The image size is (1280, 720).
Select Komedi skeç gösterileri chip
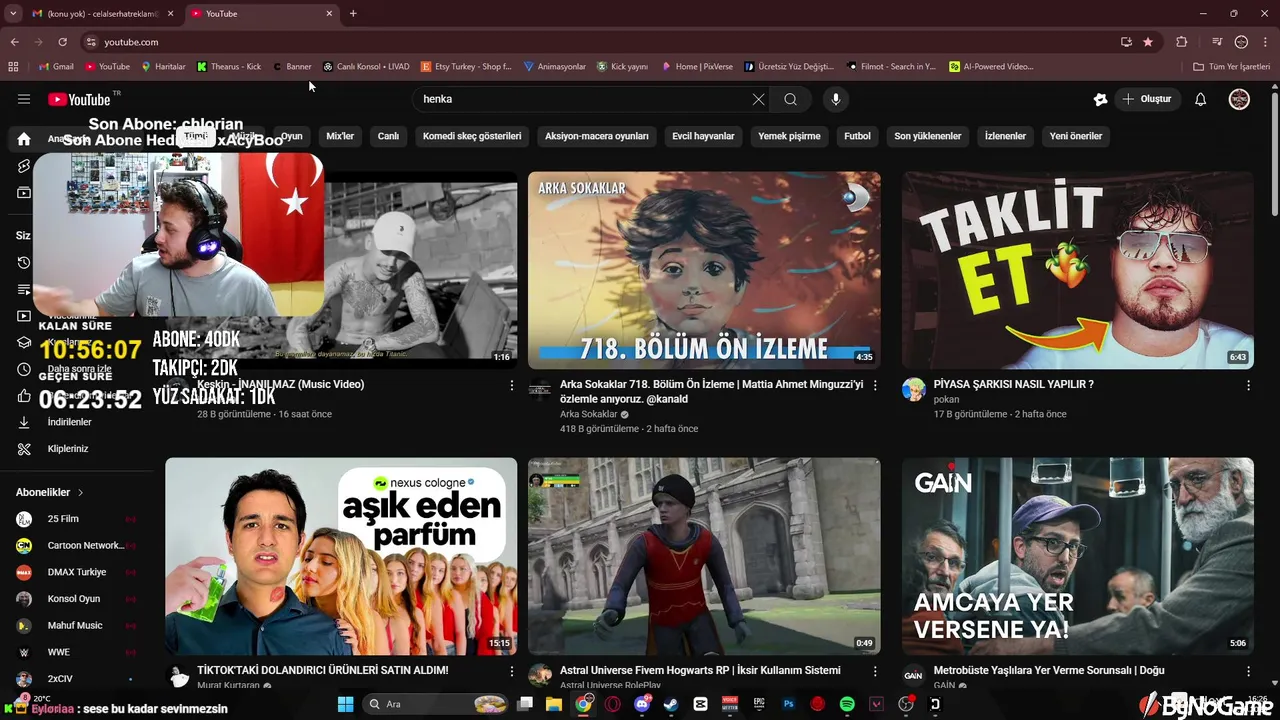tap(472, 136)
